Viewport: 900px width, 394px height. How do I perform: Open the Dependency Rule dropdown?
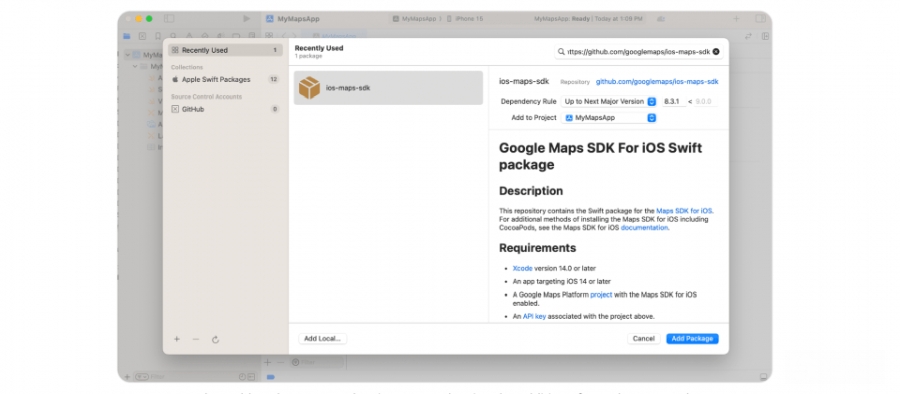click(x=609, y=102)
